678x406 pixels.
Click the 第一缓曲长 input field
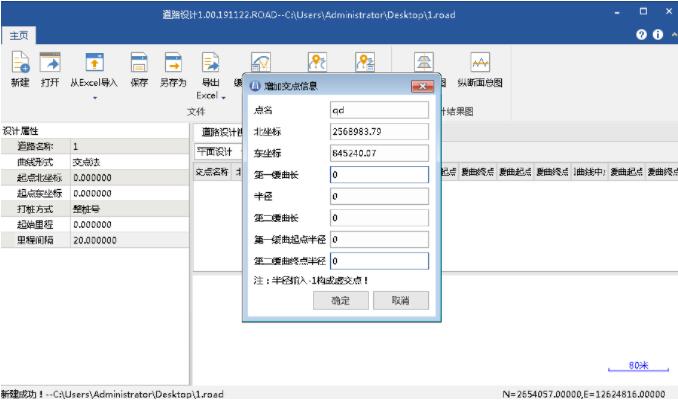[379, 175]
